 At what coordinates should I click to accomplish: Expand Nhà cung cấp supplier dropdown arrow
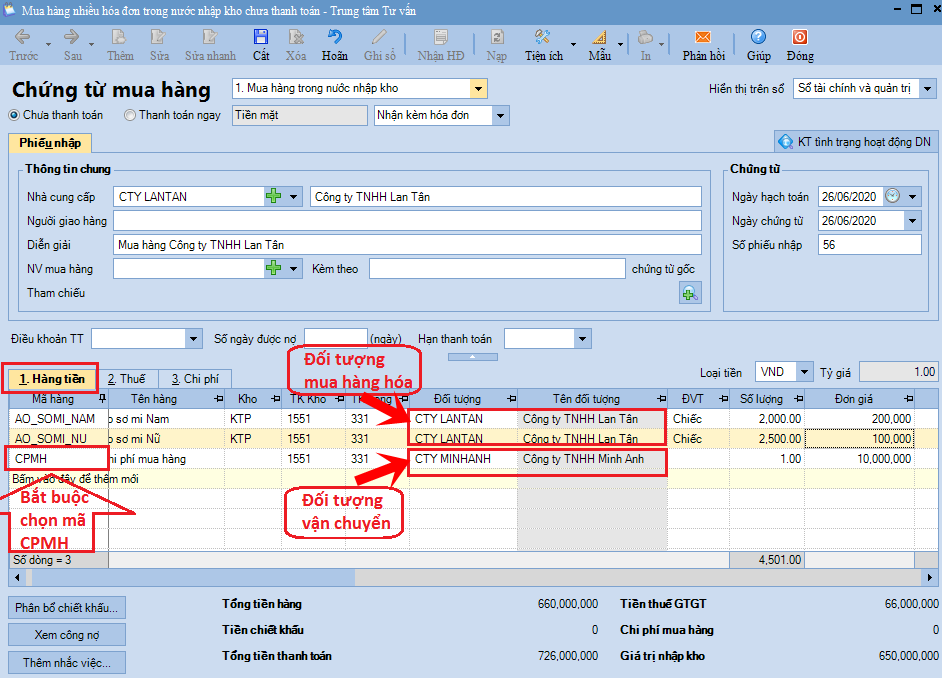[293, 196]
